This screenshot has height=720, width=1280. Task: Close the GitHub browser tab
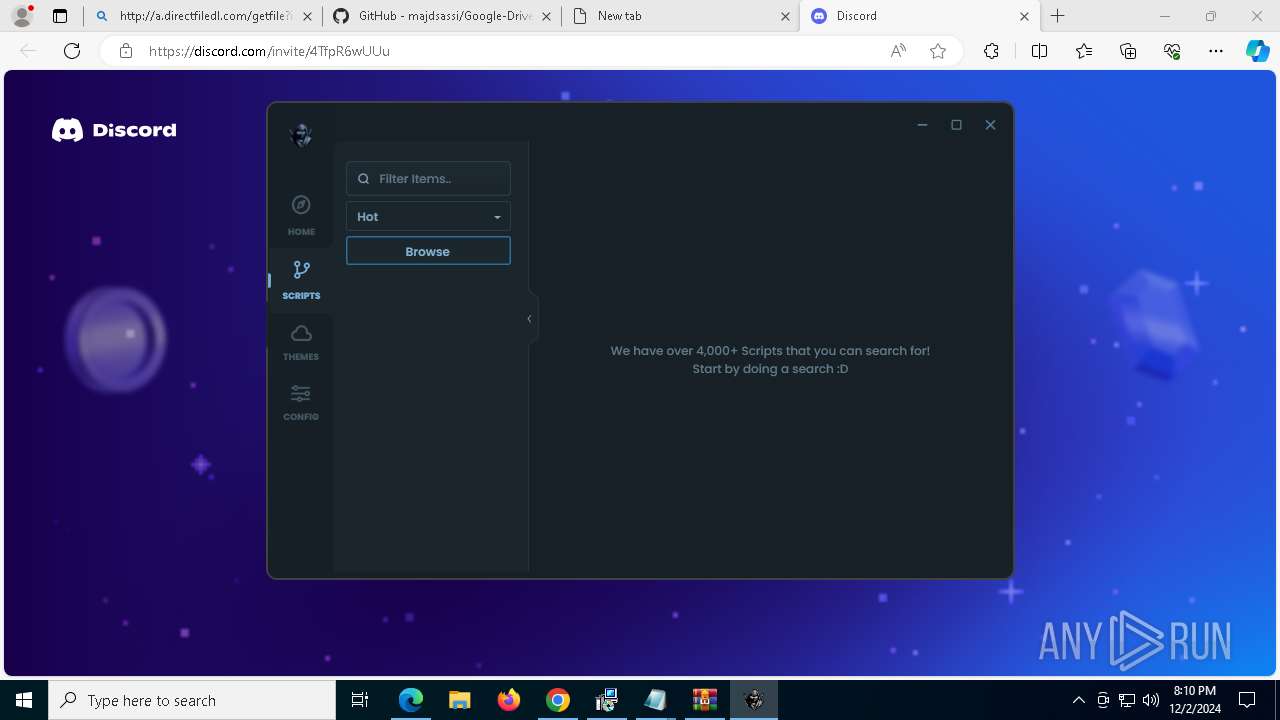coord(546,16)
